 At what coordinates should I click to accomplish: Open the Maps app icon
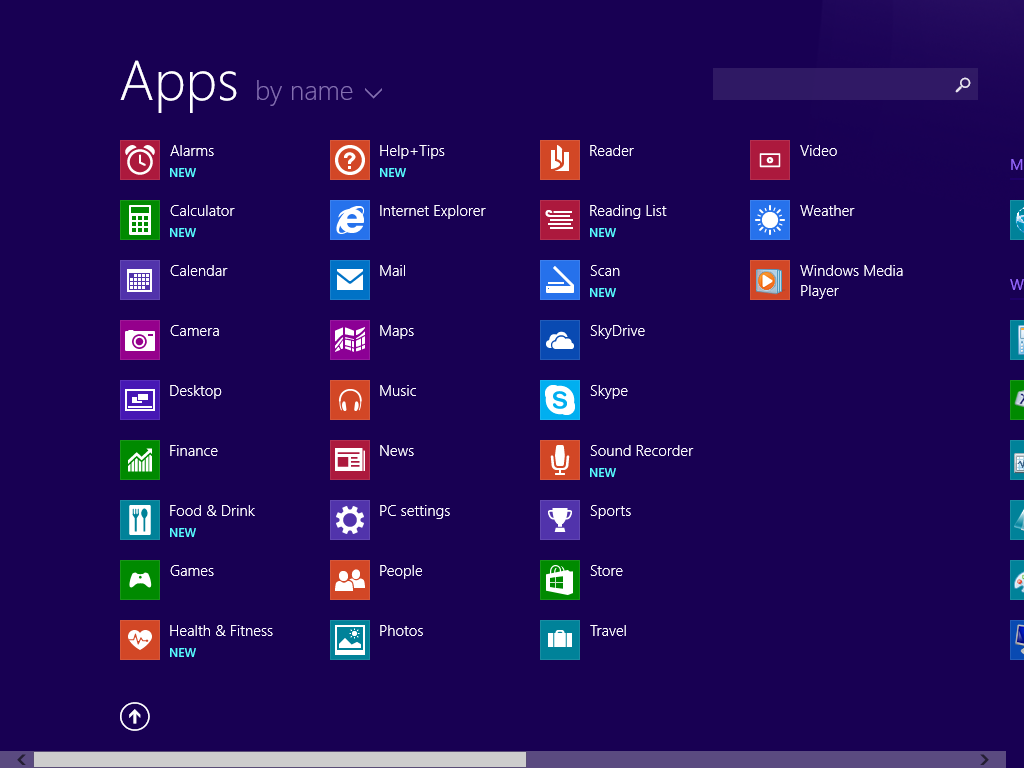coord(350,340)
